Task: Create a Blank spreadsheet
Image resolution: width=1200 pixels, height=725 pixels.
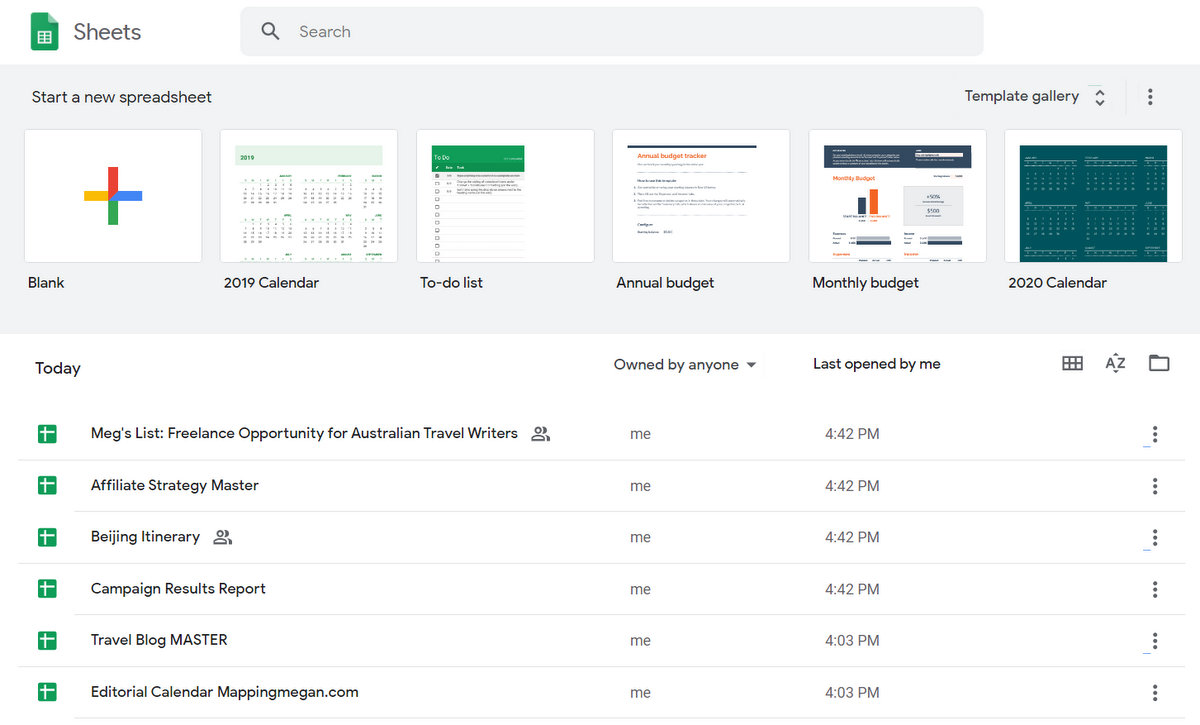Action: tap(113, 196)
